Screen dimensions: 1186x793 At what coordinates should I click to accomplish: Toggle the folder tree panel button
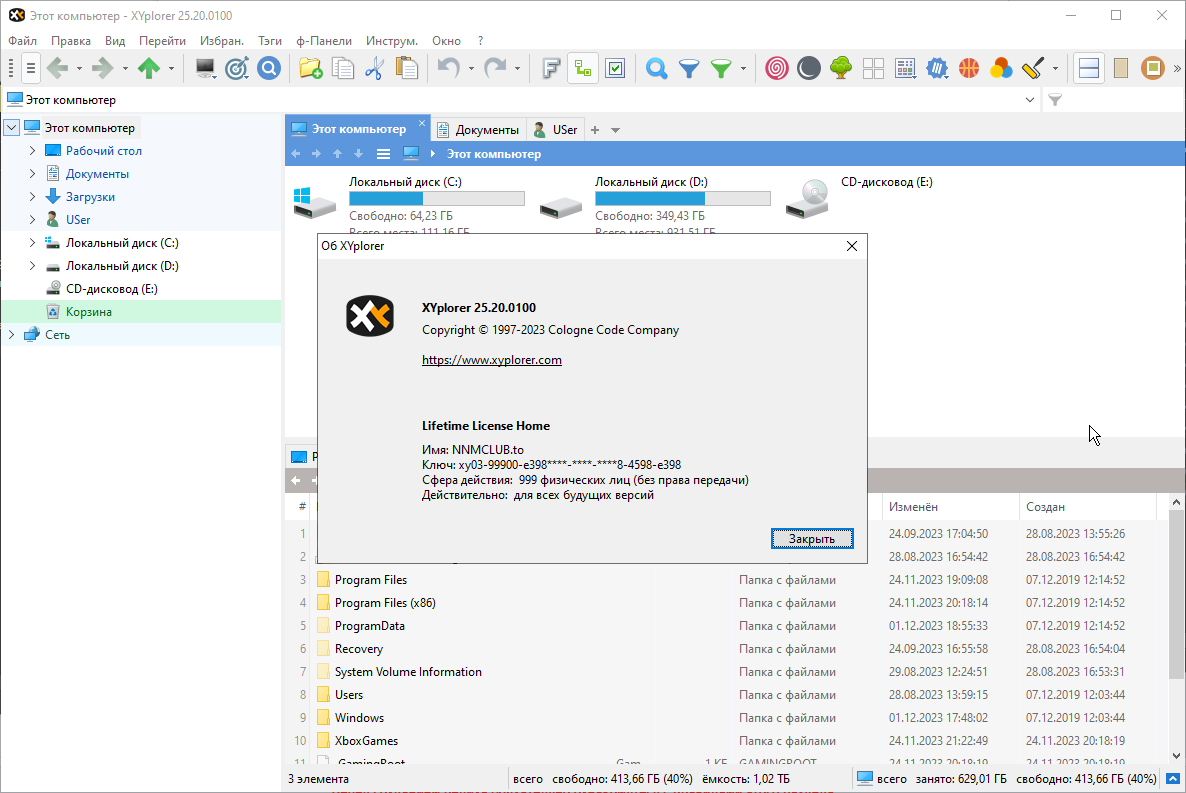click(x=583, y=68)
